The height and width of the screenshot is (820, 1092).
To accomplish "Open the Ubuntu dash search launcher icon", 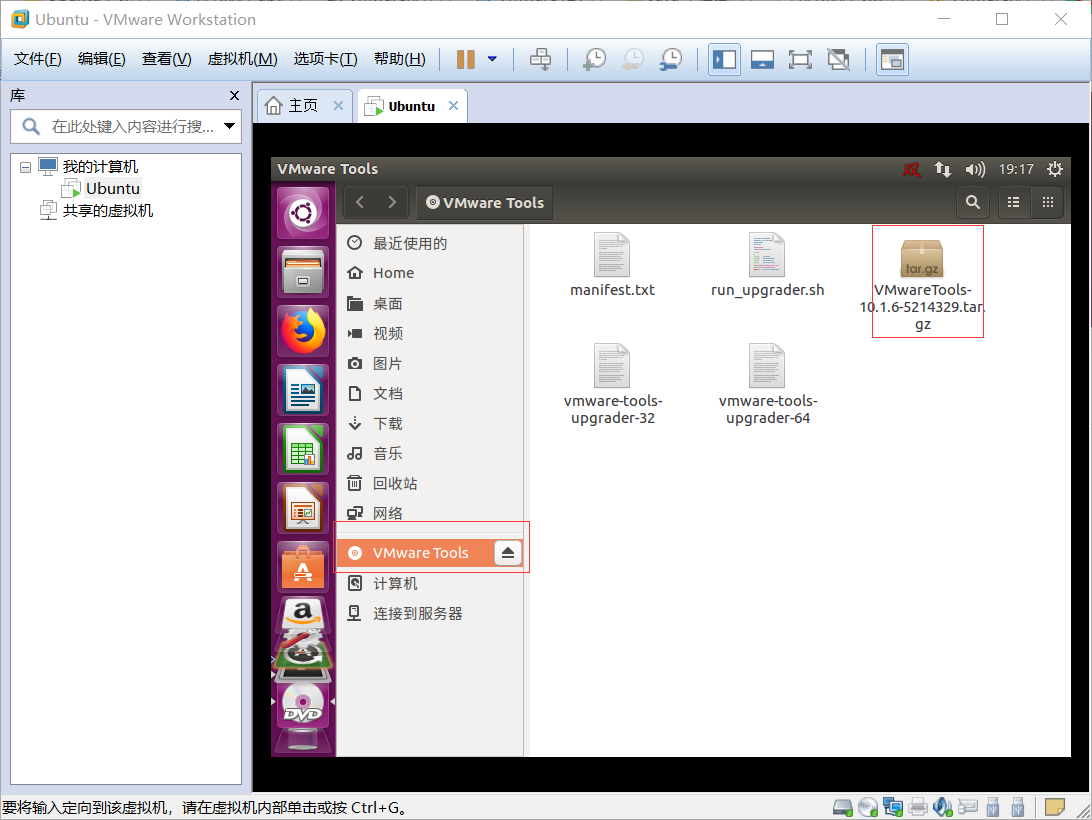I will tap(303, 213).
